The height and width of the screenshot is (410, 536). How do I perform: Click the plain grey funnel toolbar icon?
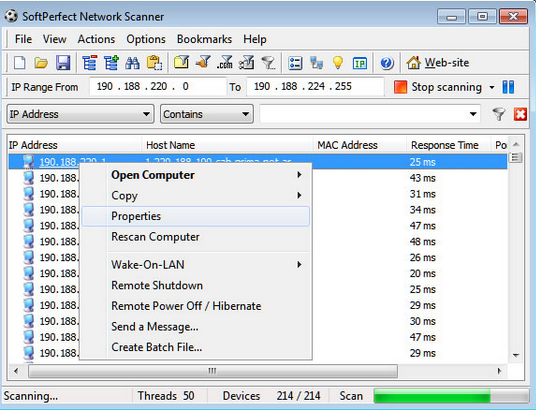tap(268, 63)
